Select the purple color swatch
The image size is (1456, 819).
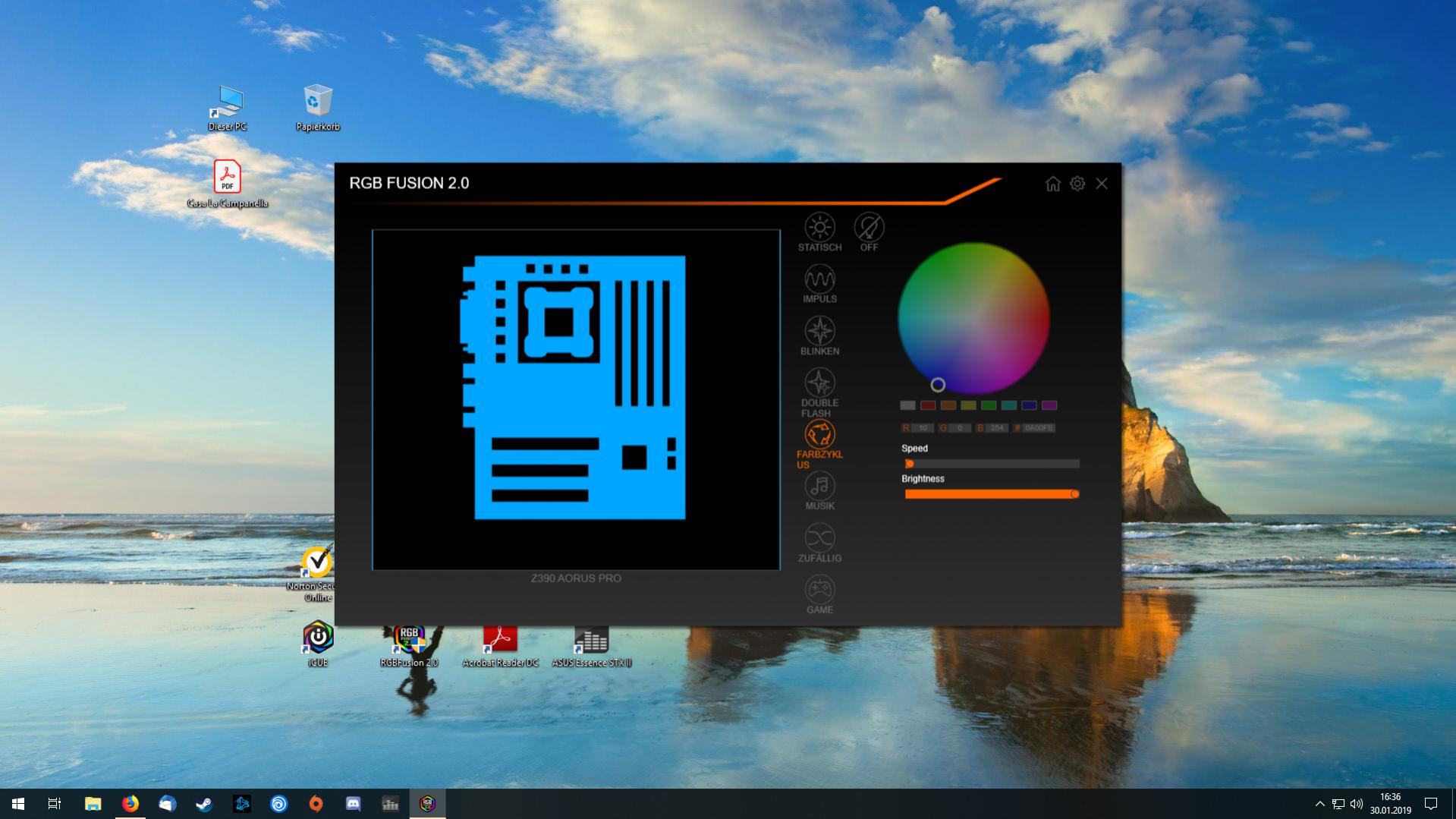tap(1049, 405)
